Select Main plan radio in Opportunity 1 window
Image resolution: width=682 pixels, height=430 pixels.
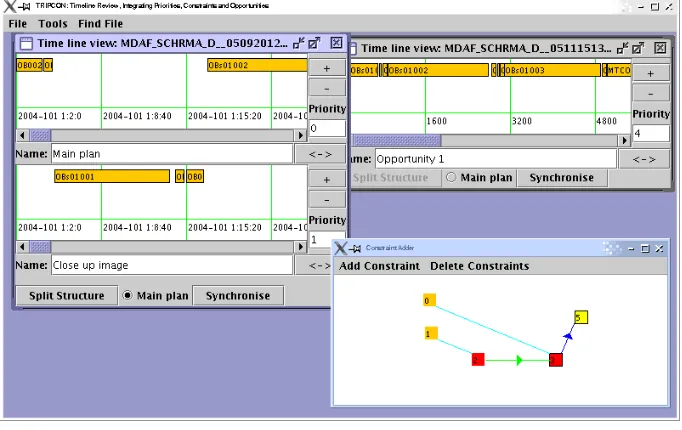[x=451, y=177]
